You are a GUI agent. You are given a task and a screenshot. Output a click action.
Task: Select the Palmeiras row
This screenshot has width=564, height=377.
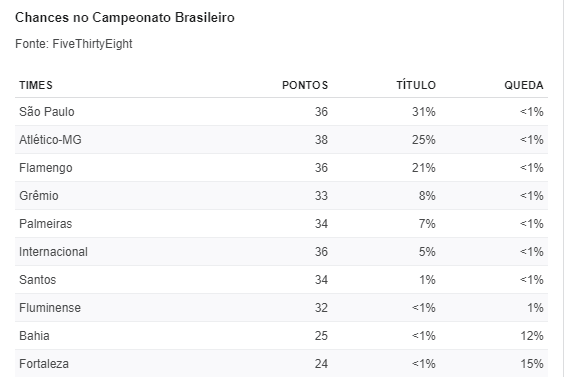[281, 224]
